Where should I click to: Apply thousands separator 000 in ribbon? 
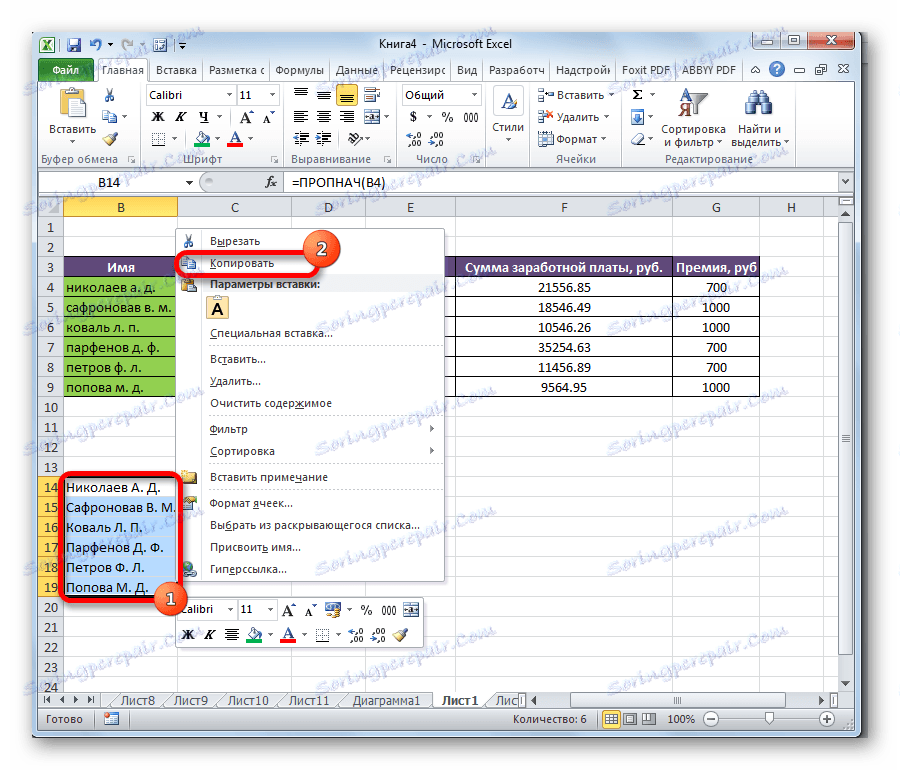coord(471,117)
